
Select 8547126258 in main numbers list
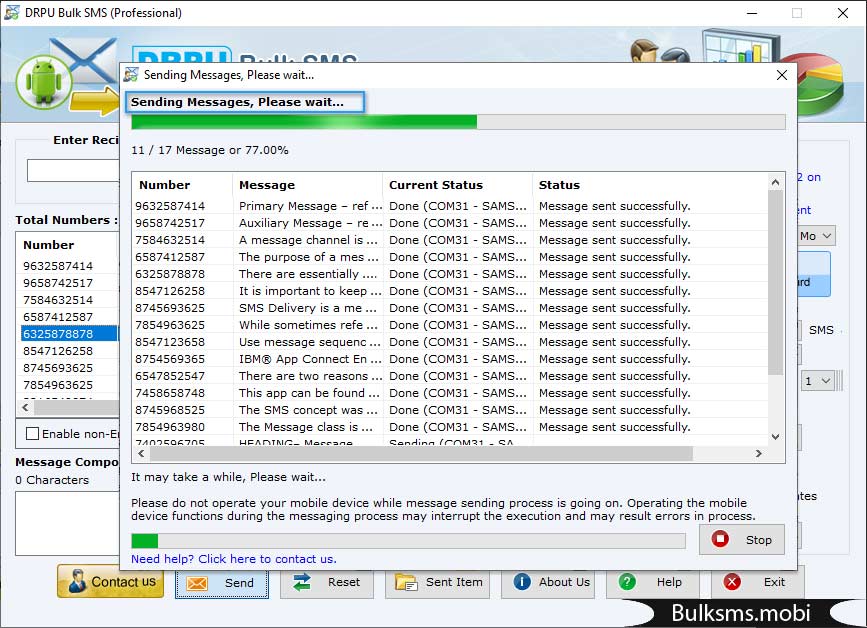click(x=69, y=351)
